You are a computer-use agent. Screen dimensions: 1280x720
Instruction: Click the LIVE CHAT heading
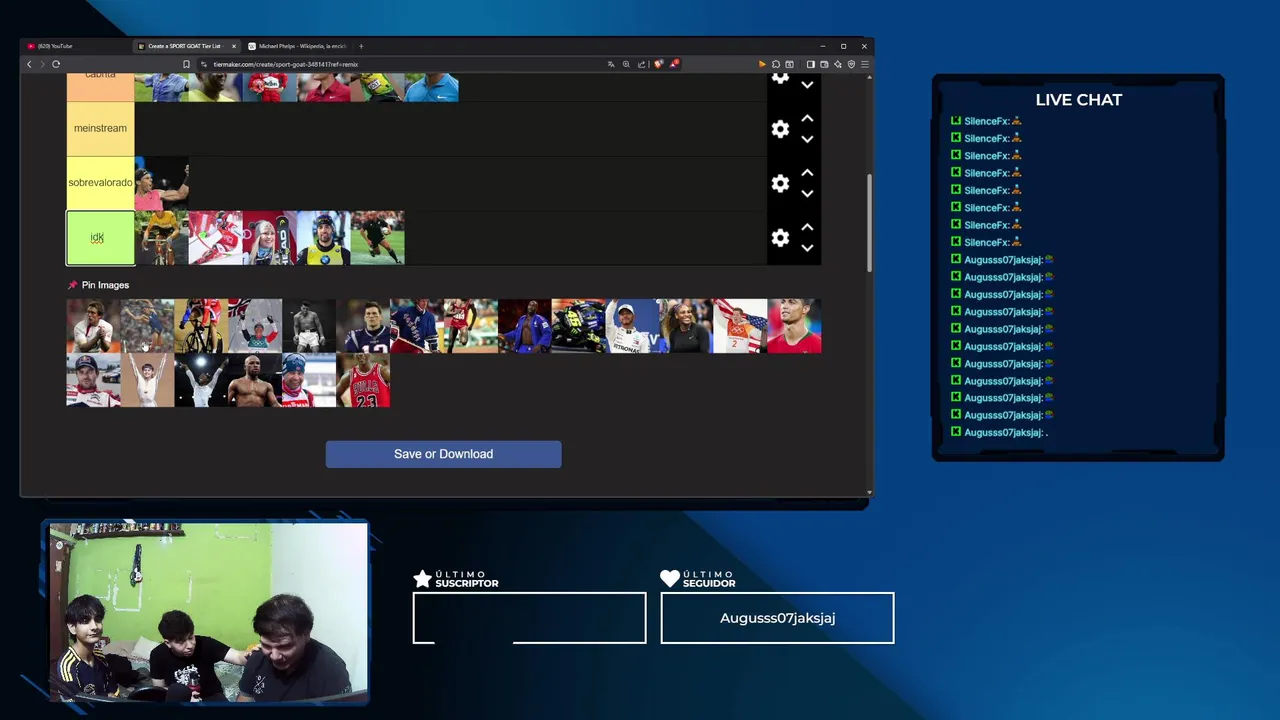(1078, 100)
